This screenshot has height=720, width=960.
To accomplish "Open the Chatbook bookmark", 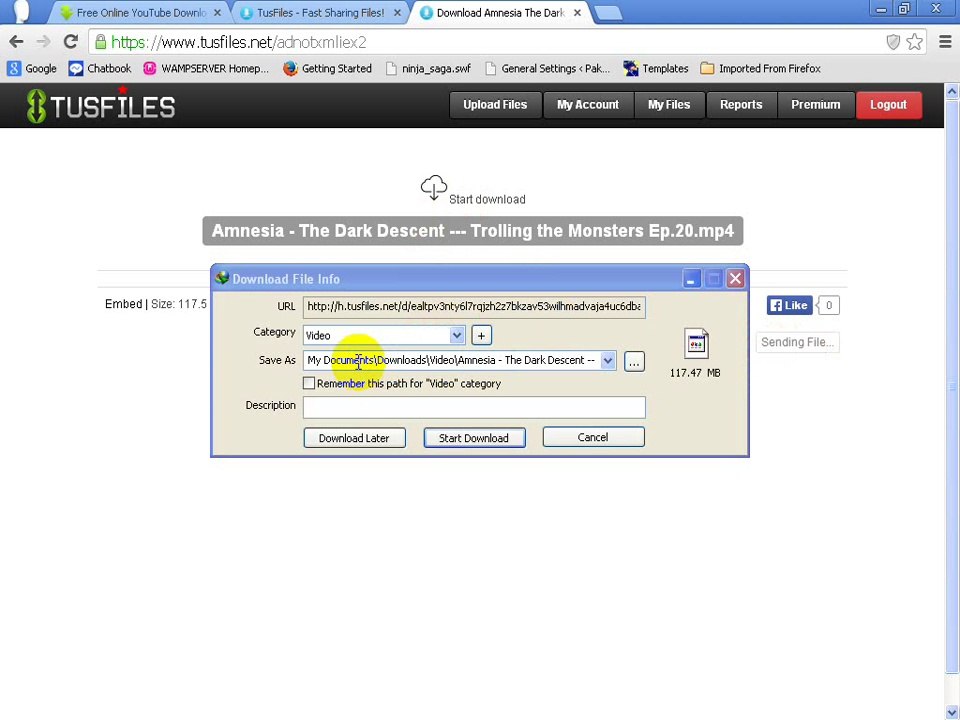I will pos(100,69).
